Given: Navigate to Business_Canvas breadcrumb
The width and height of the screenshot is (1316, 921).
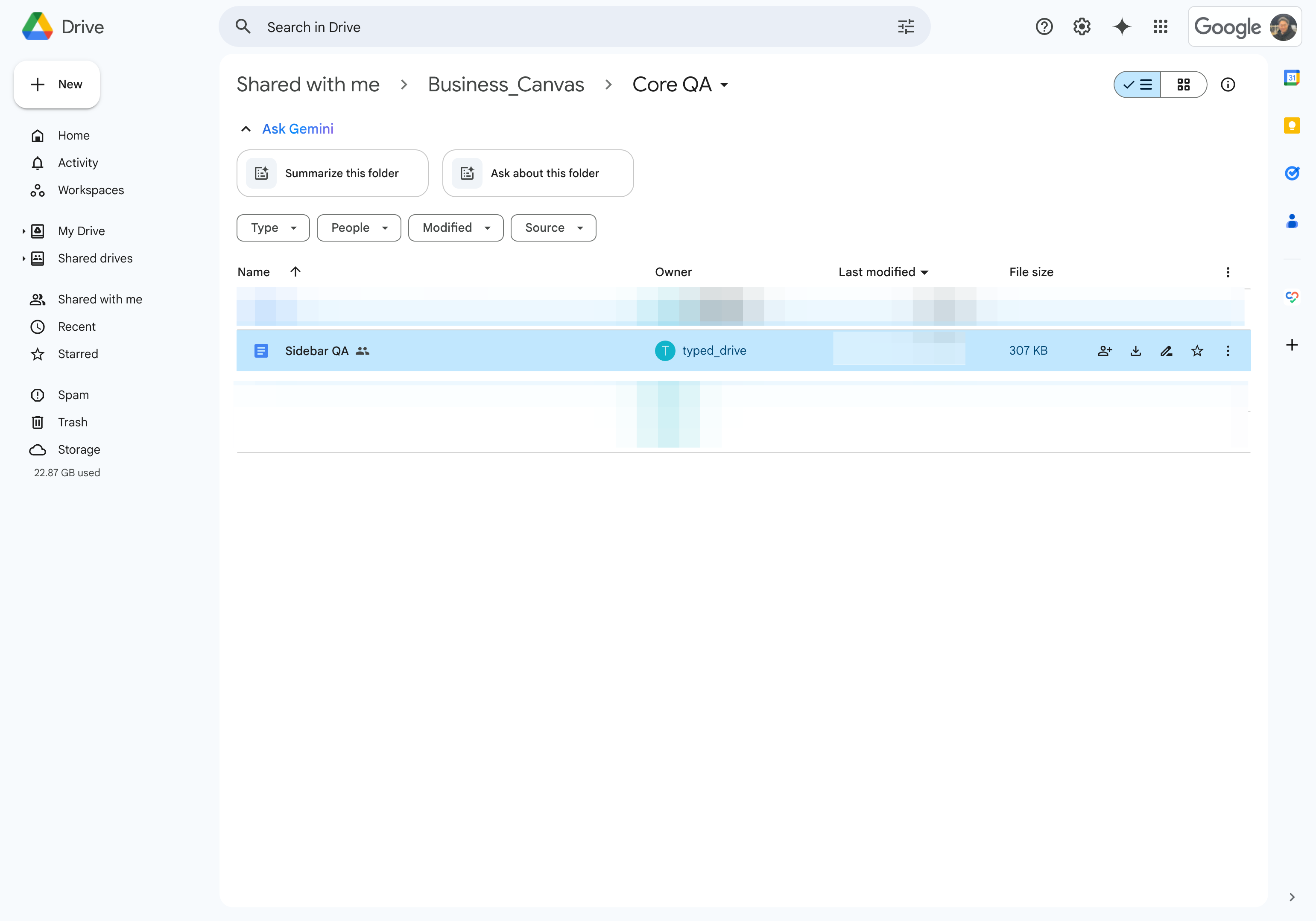Looking at the screenshot, I should [506, 85].
